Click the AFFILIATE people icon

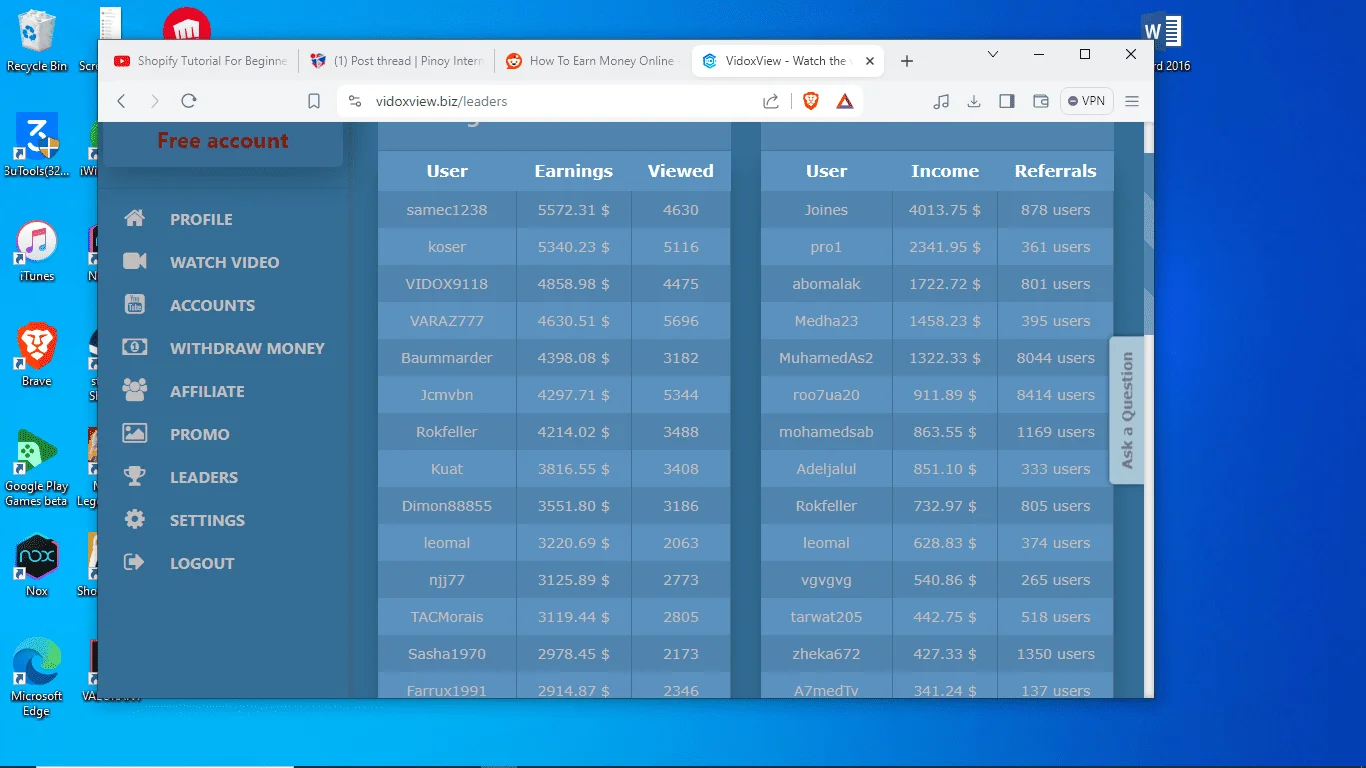[135, 391]
